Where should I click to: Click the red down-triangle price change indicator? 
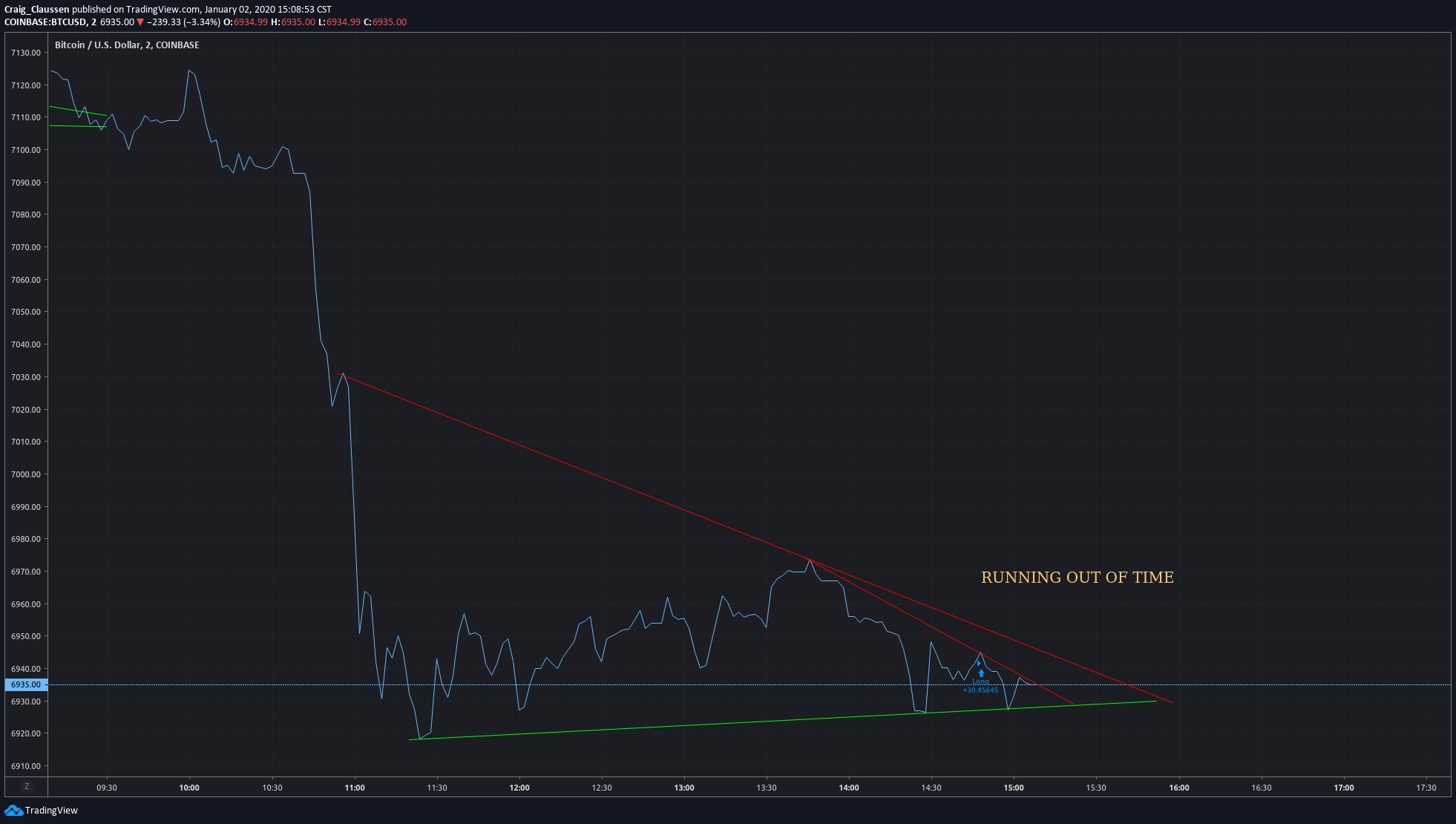pos(140,22)
